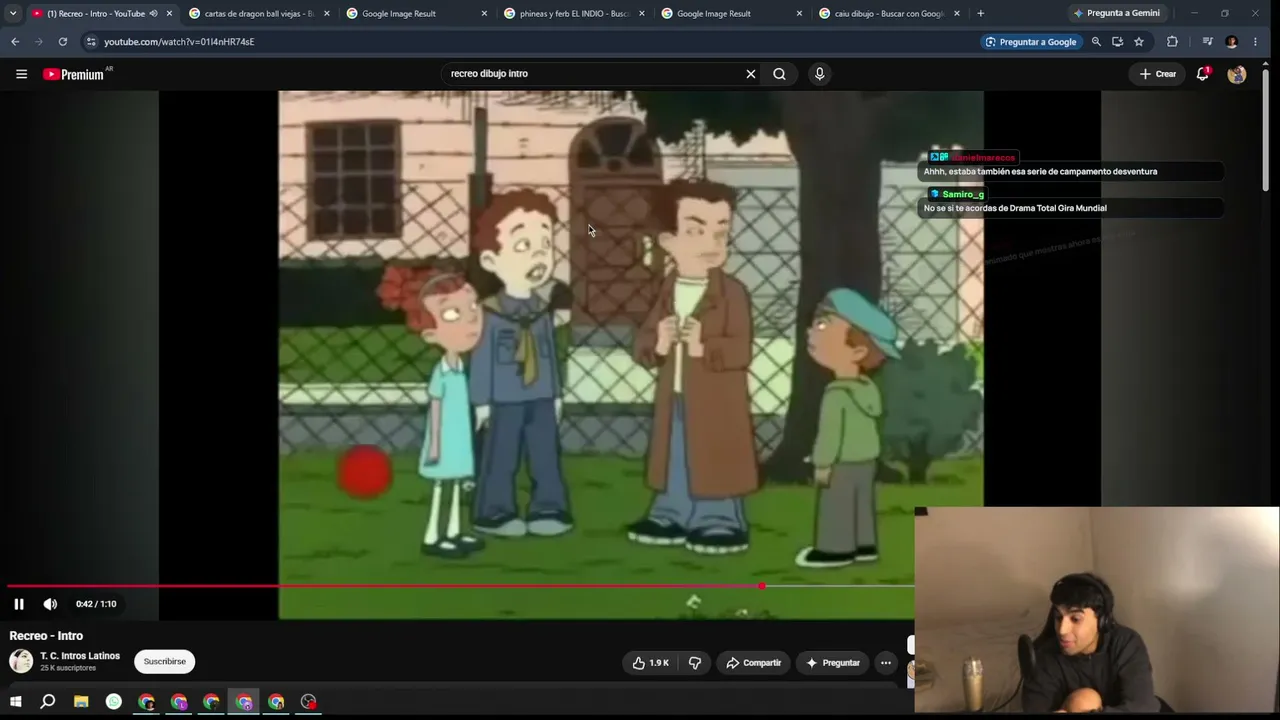
Task: Open a new browser tab
Action: 980,13
